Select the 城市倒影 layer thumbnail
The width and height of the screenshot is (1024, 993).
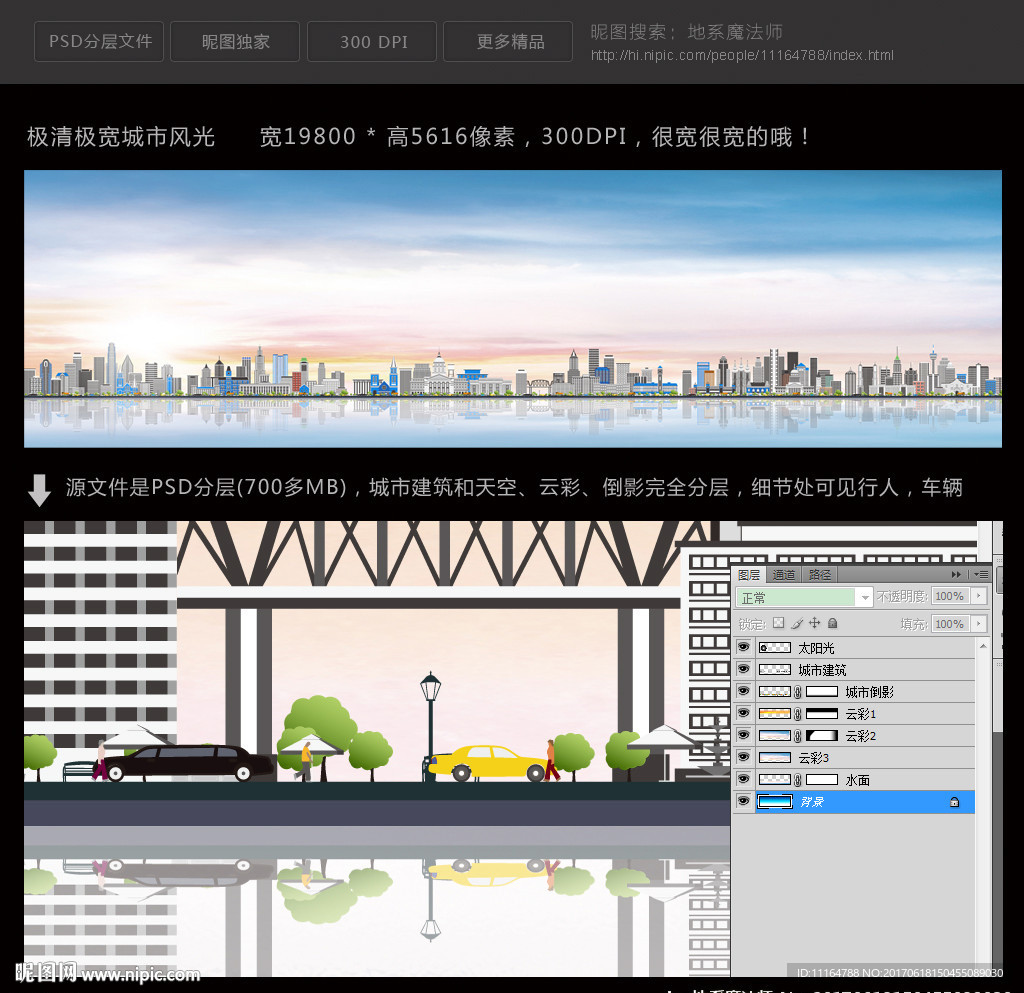(775, 692)
